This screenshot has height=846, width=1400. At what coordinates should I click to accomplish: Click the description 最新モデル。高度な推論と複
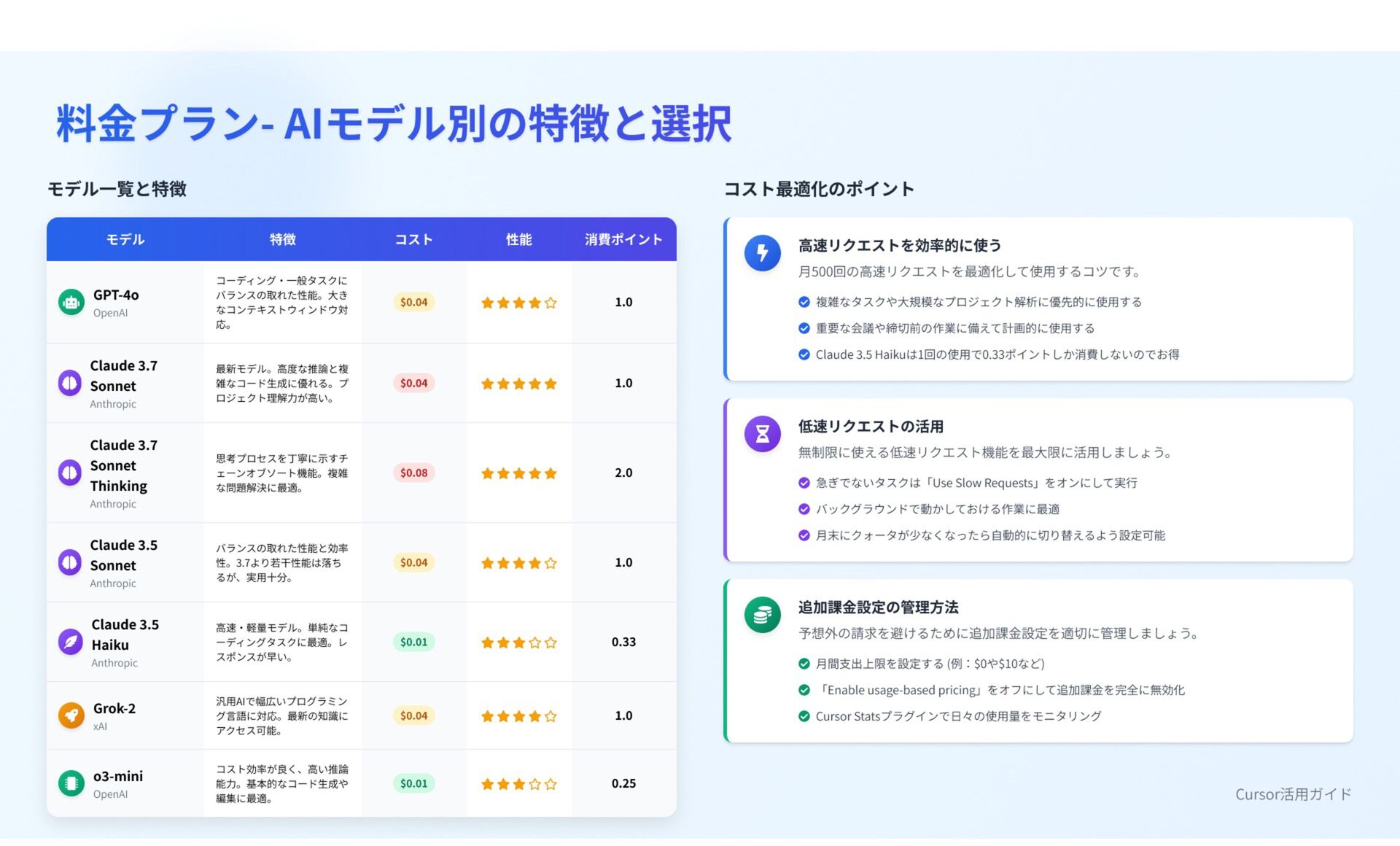[x=282, y=384]
